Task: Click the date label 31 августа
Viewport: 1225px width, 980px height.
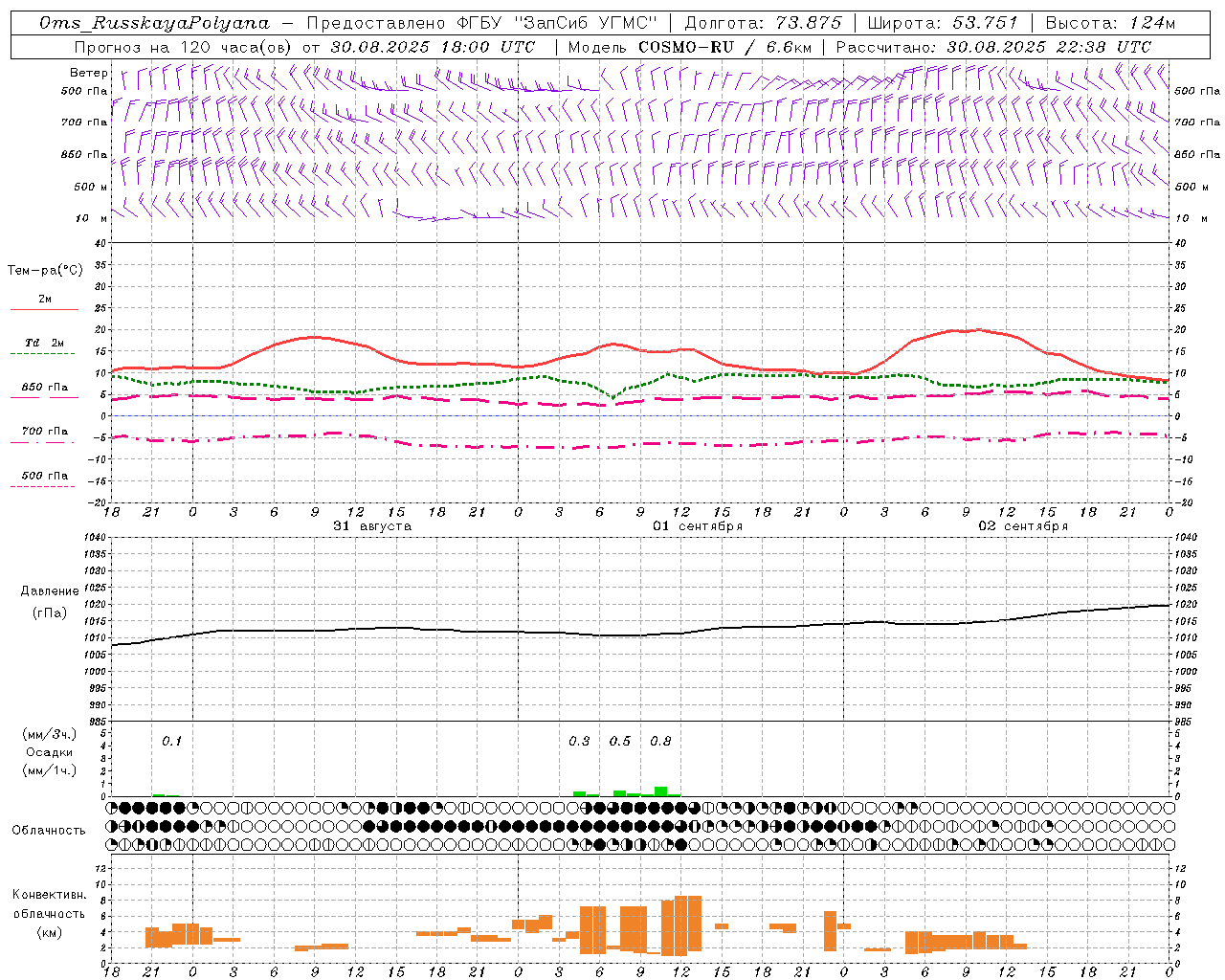Action: click(x=372, y=526)
